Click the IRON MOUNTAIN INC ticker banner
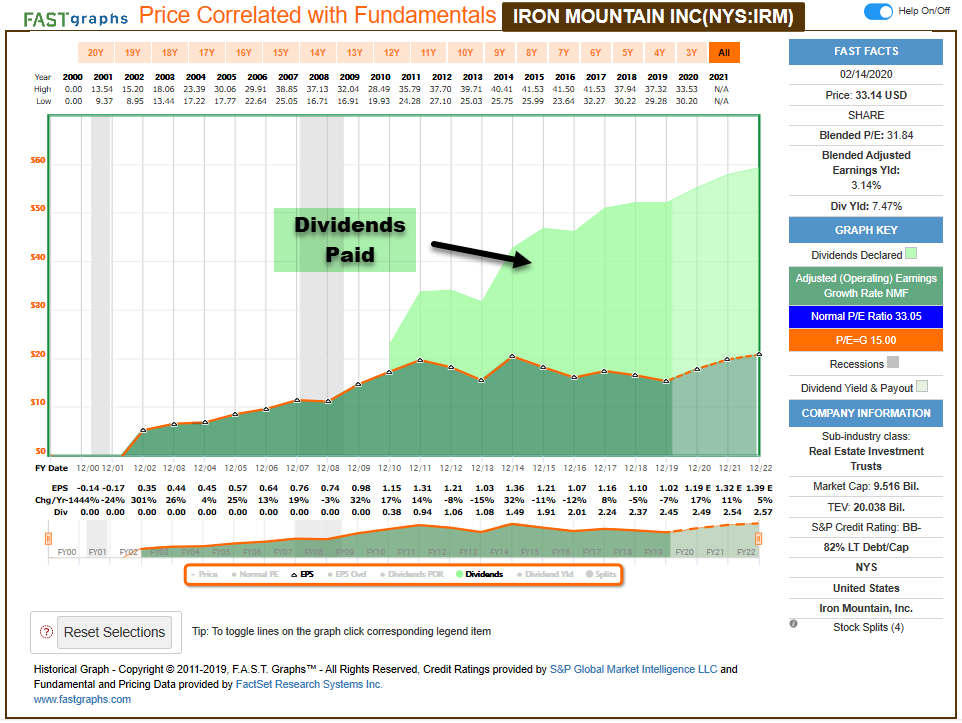 tap(653, 17)
